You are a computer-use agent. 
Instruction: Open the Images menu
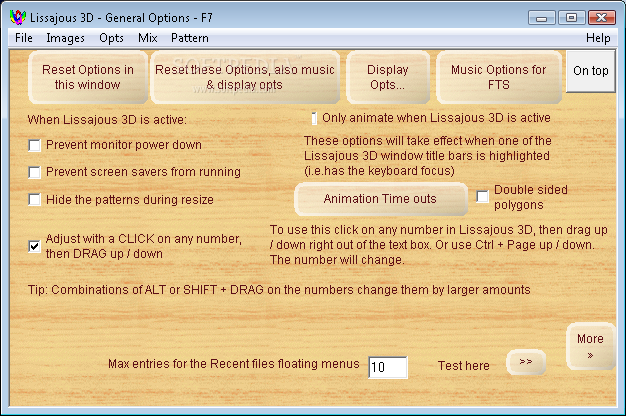pyautogui.click(x=65, y=38)
